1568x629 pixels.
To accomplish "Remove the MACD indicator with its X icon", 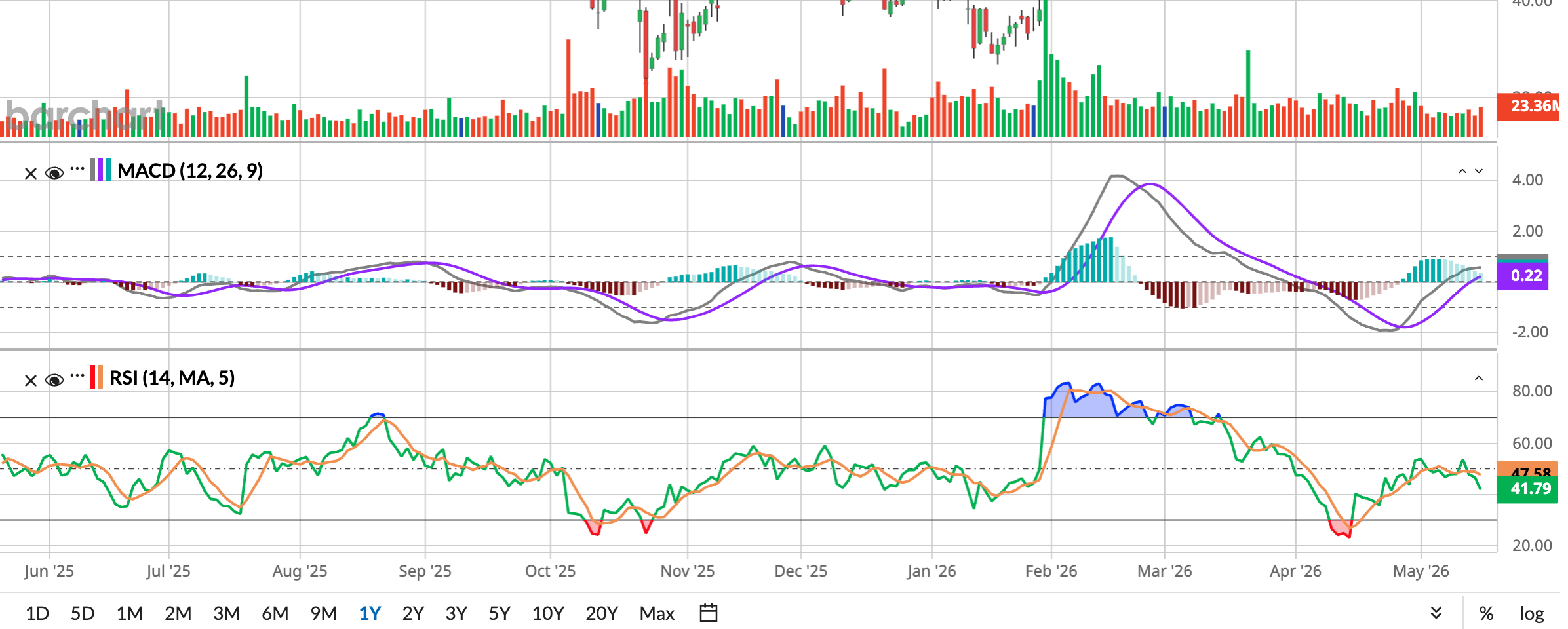I will (30, 174).
